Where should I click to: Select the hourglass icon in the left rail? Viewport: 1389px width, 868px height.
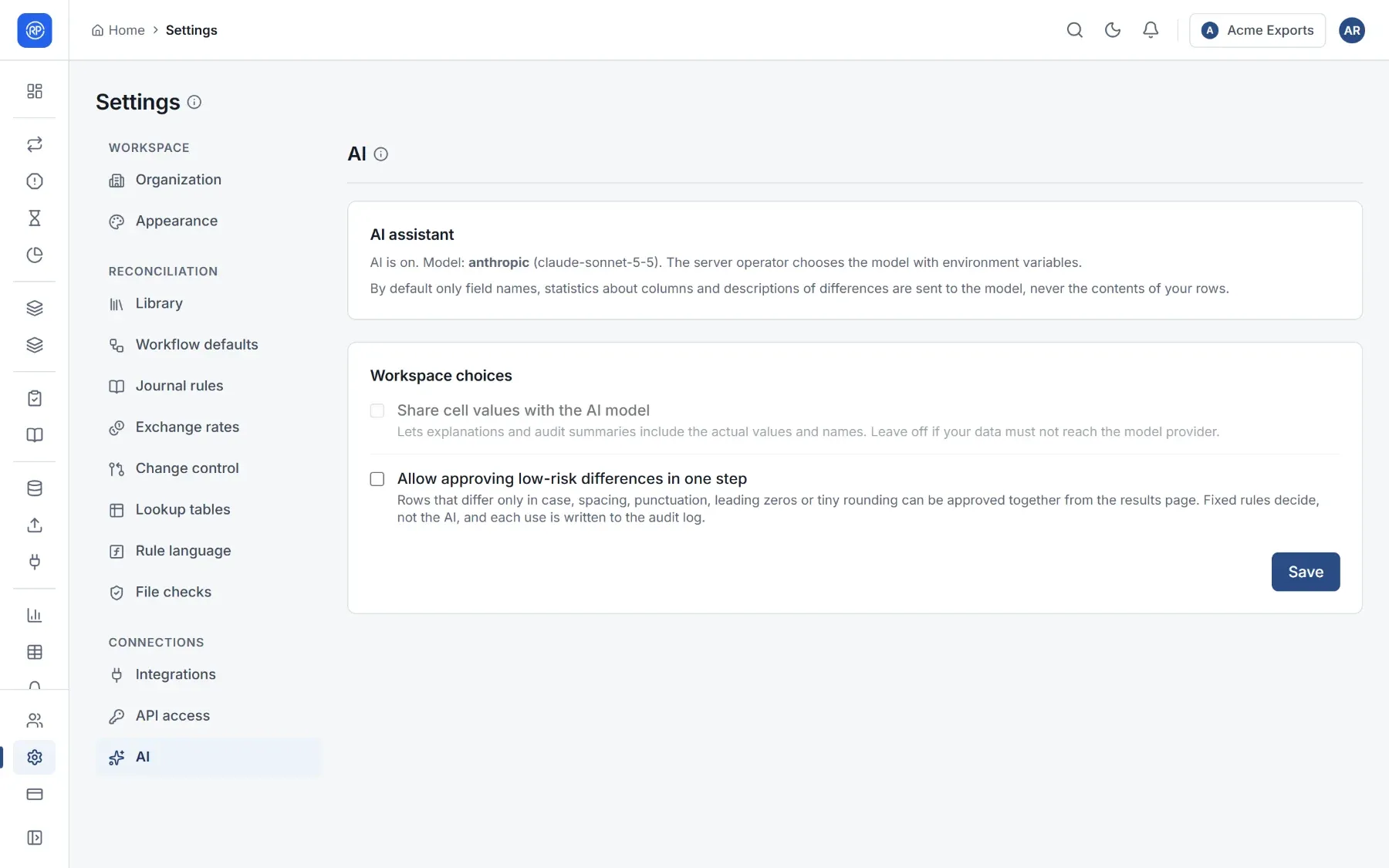click(35, 218)
